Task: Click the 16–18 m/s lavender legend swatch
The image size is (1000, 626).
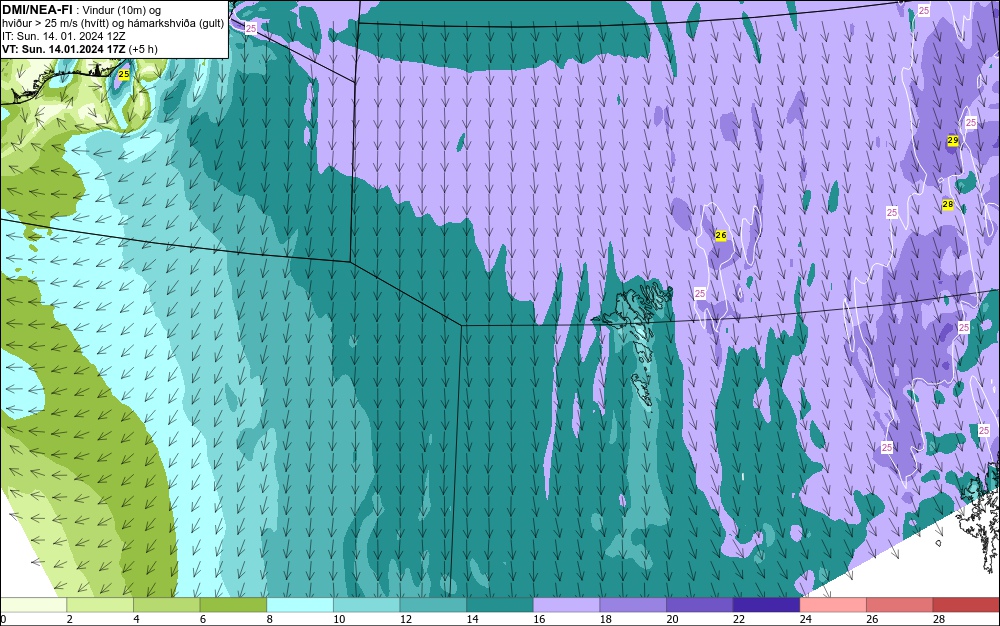Action: pyautogui.click(x=566, y=605)
